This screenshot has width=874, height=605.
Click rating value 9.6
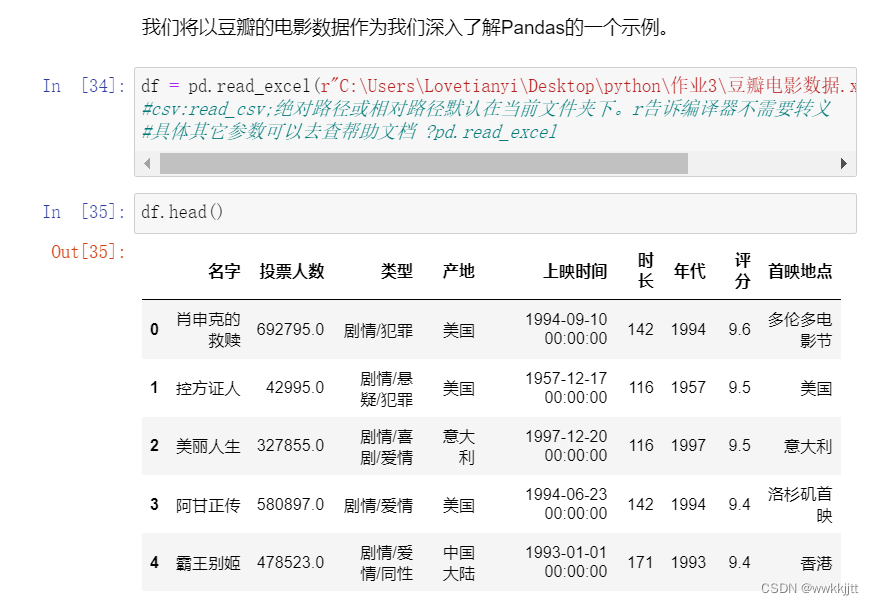click(x=739, y=330)
